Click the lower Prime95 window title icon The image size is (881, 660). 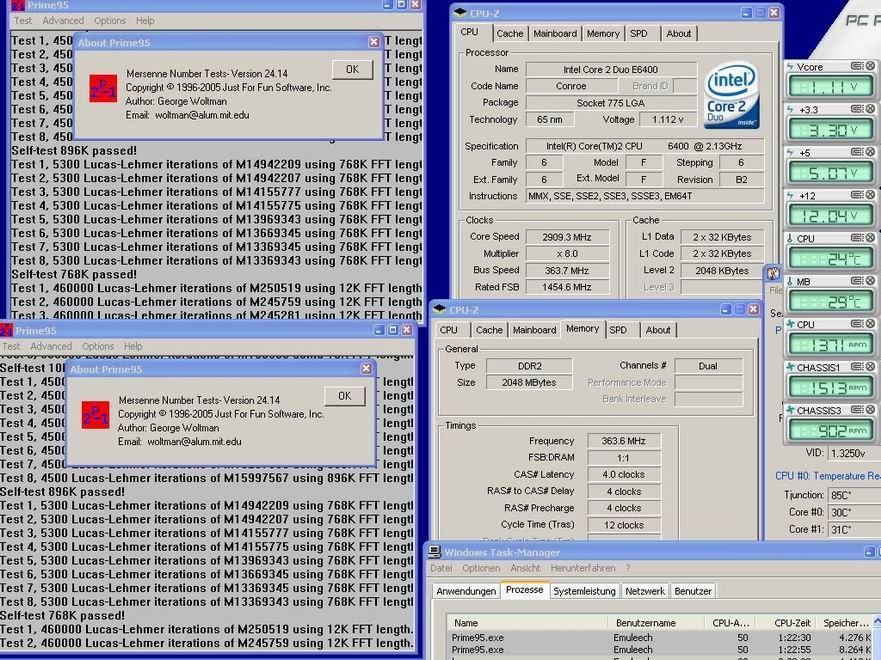click(6, 330)
